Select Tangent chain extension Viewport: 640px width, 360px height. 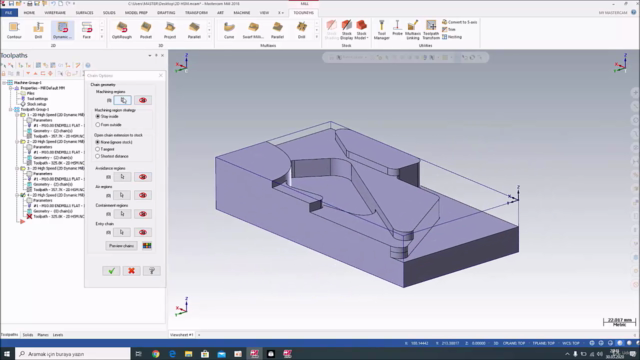pyautogui.click(x=98, y=149)
